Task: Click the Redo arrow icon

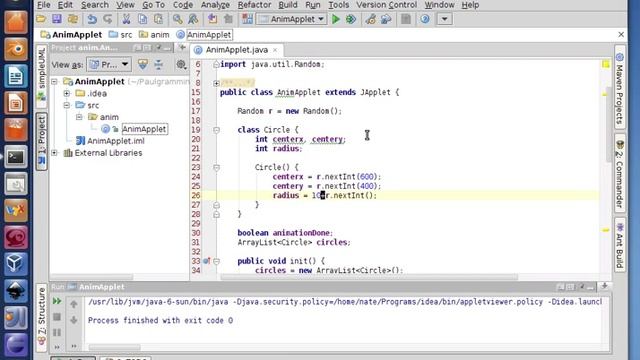Action: click(x=108, y=19)
